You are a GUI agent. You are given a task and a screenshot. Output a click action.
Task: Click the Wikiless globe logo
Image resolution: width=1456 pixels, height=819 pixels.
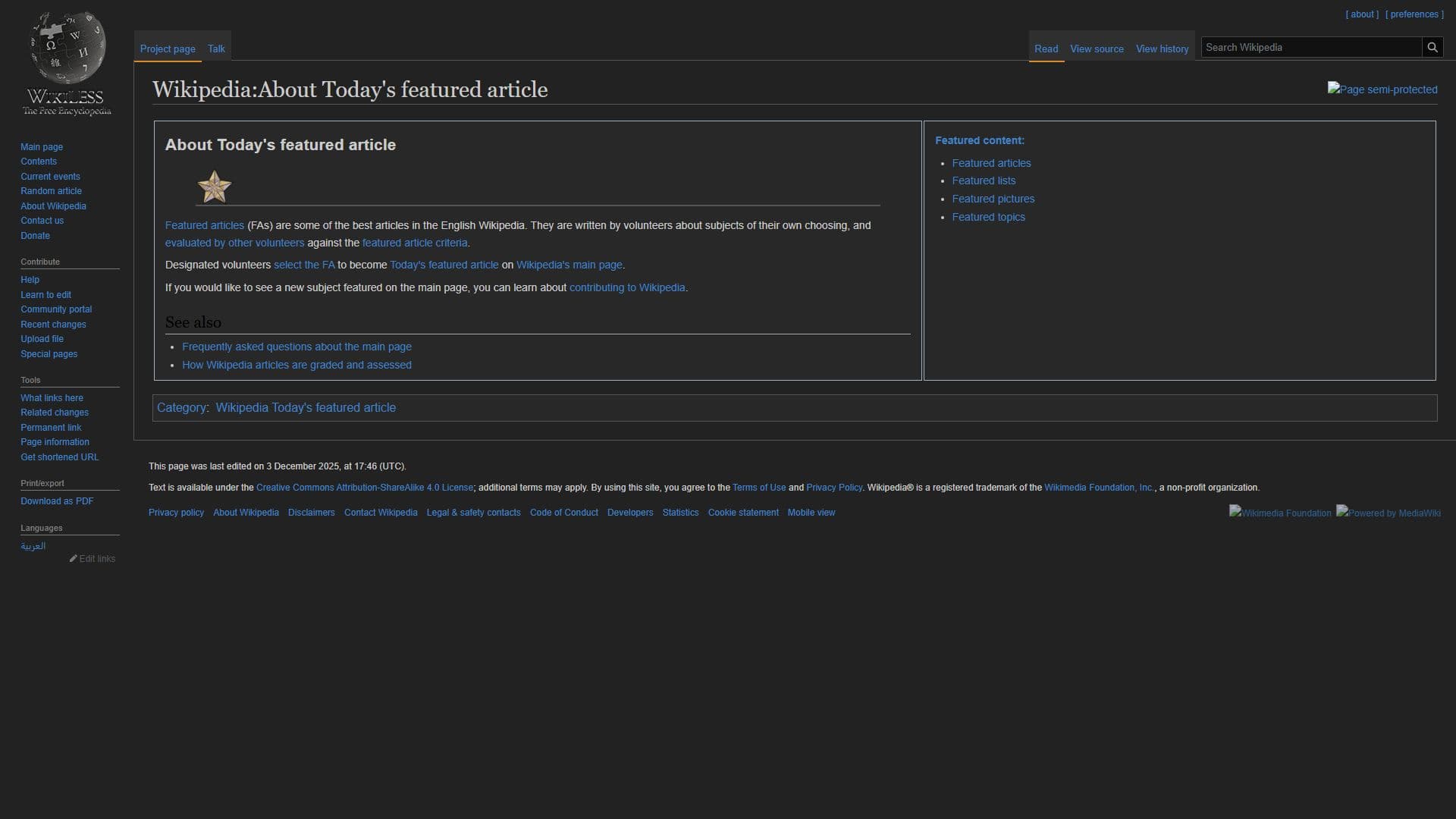pyautogui.click(x=67, y=64)
